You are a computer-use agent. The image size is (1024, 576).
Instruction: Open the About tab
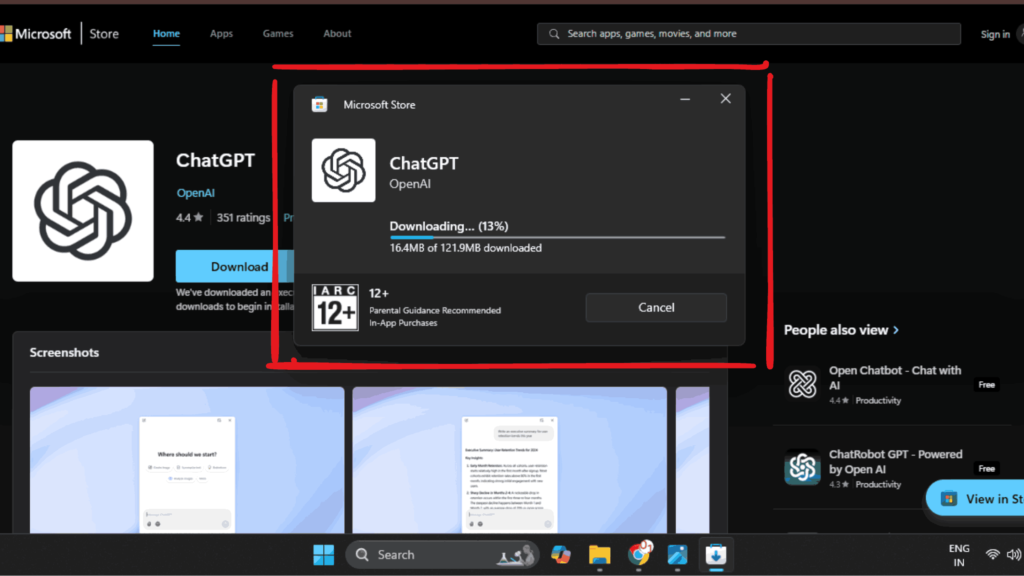point(337,33)
